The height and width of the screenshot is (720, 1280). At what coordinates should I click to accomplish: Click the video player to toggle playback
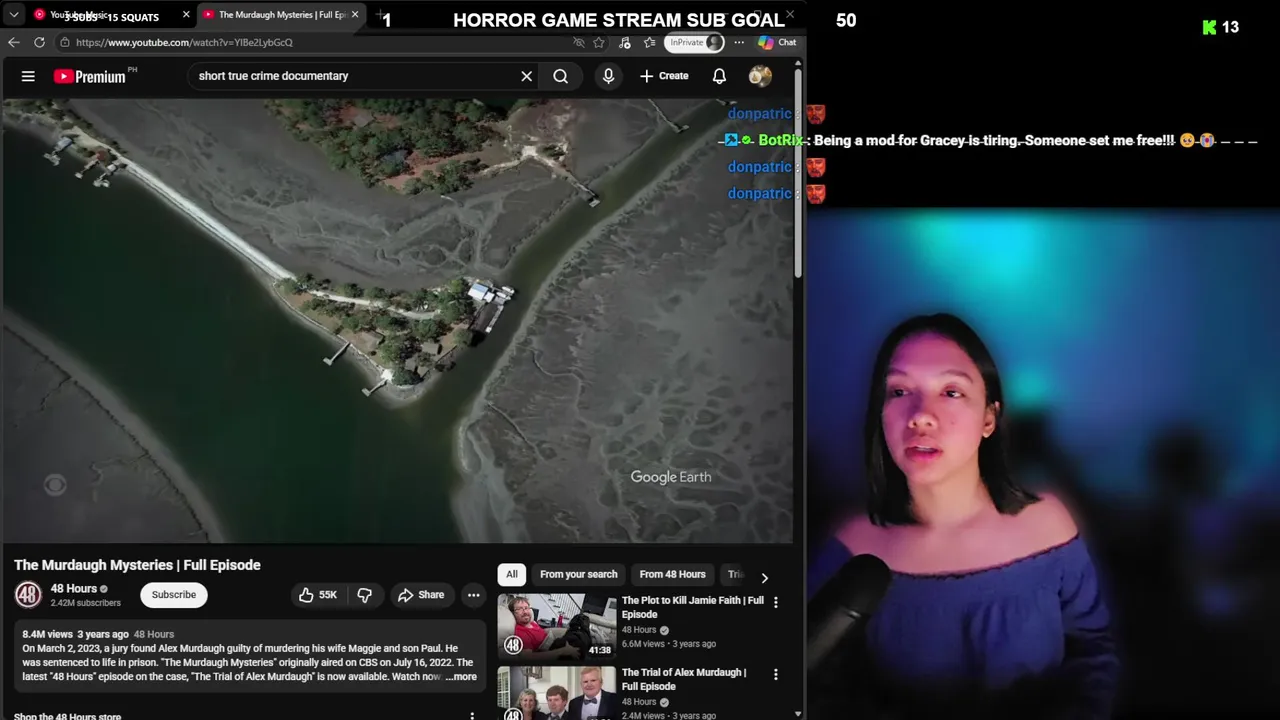pos(397,320)
